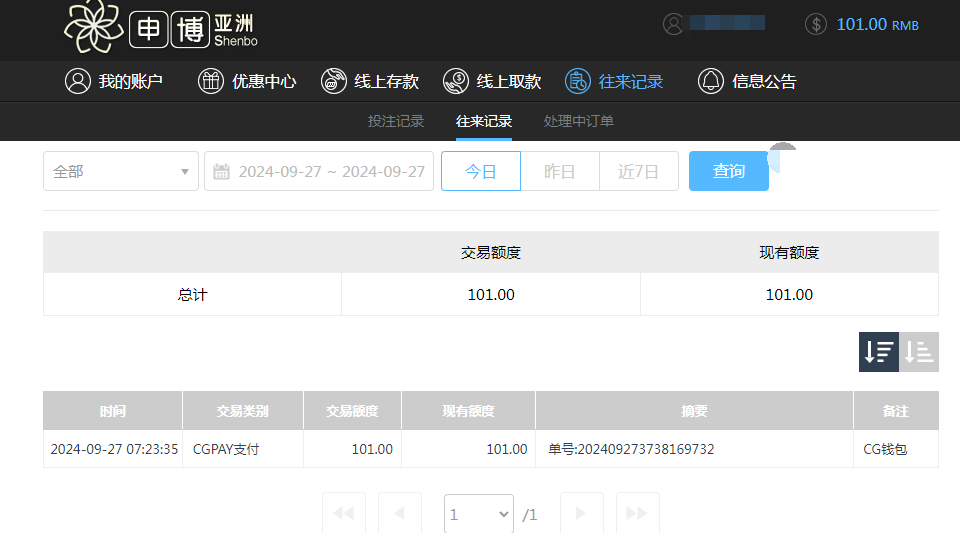This screenshot has height=533, width=960.
Task: Click the 信息公告 bell icon
Action: click(710, 82)
